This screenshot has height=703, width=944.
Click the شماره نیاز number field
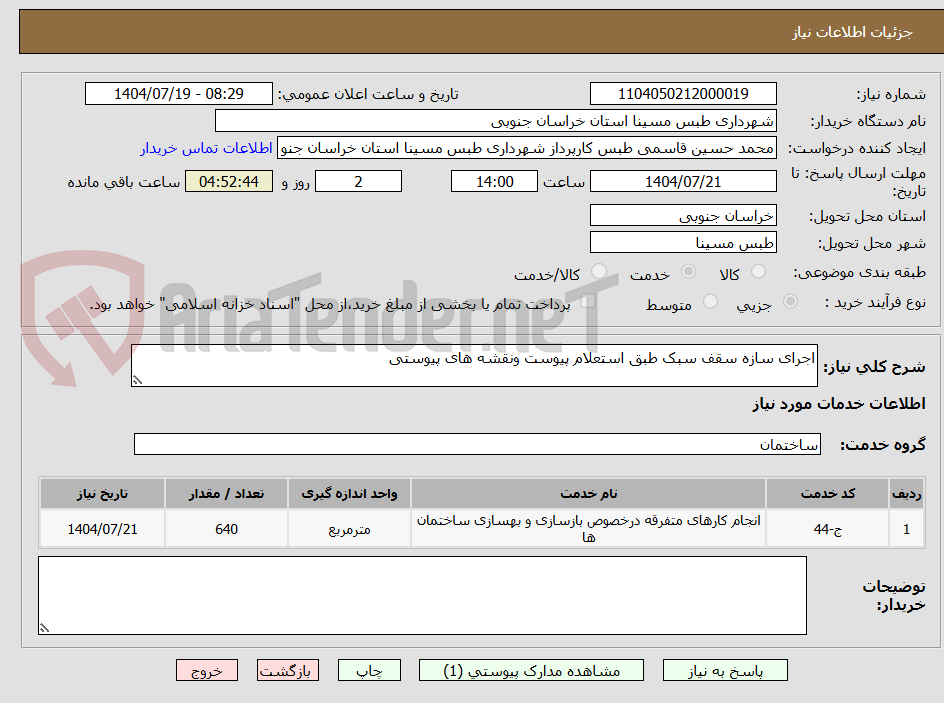[683, 92]
